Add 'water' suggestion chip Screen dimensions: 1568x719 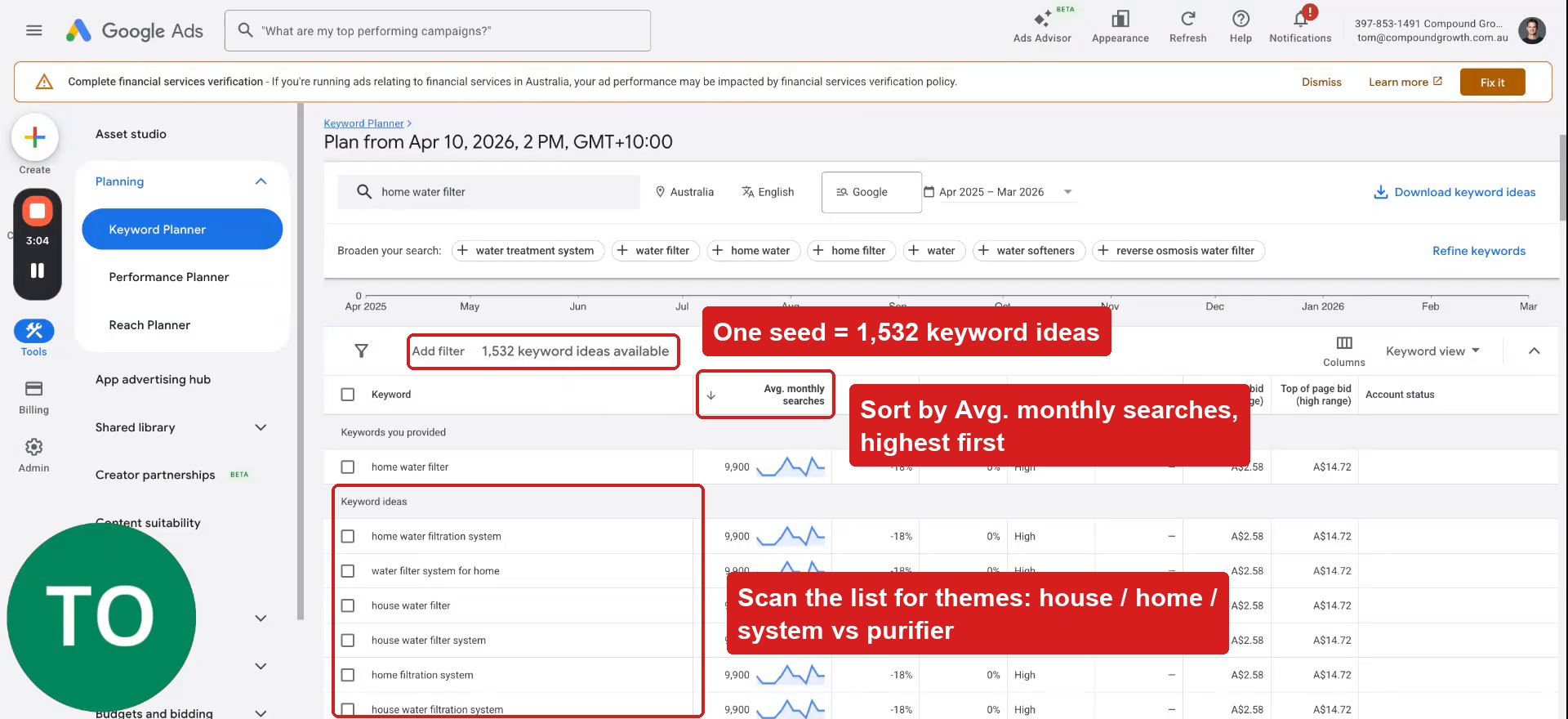(933, 251)
